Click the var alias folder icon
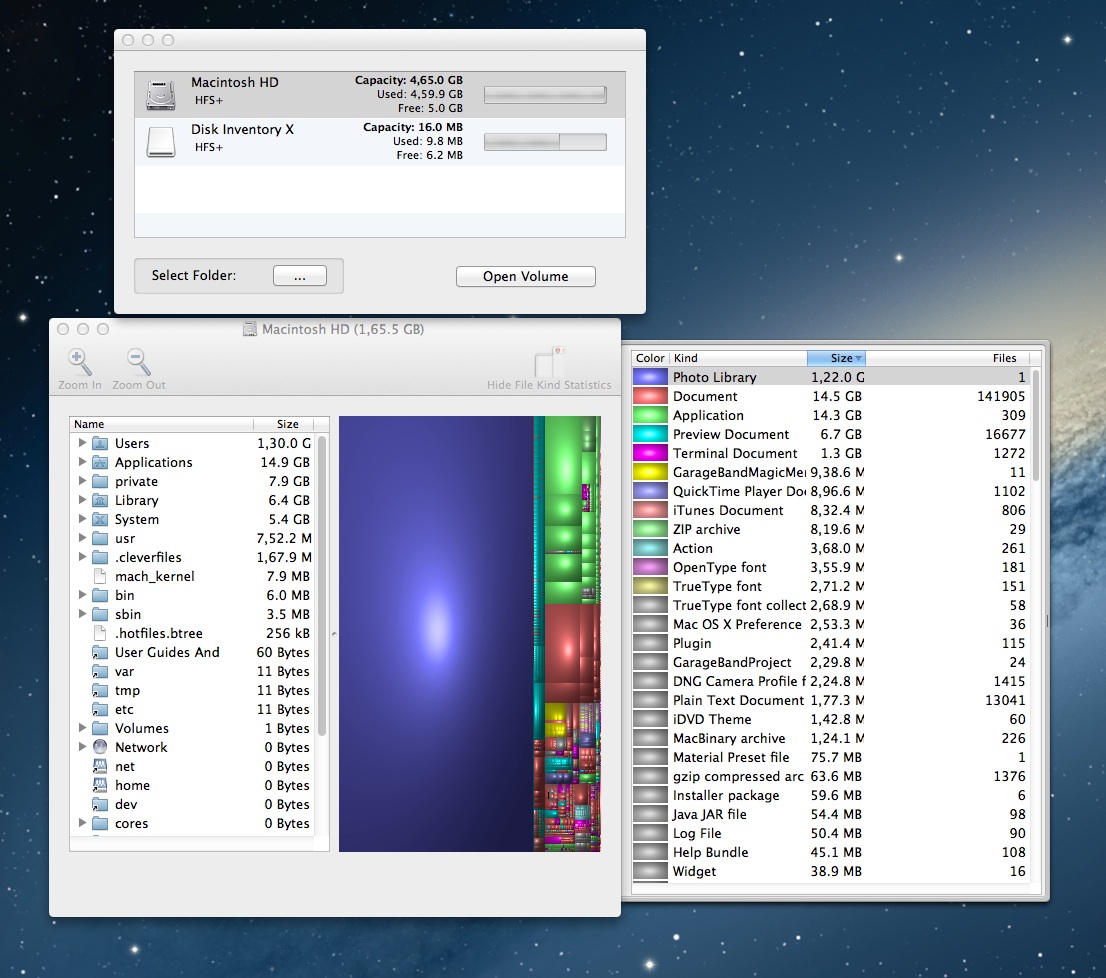Image resolution: width=1106 pixels, height=978 pixels. (100, 671)
